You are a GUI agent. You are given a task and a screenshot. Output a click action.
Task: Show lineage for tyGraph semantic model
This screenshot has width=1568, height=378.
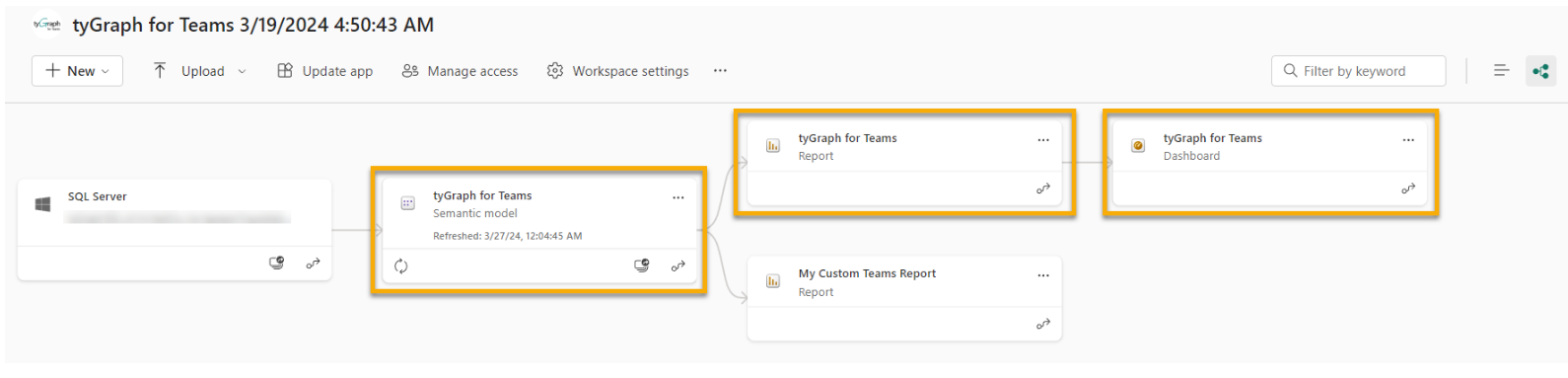[x=677, y=266]
